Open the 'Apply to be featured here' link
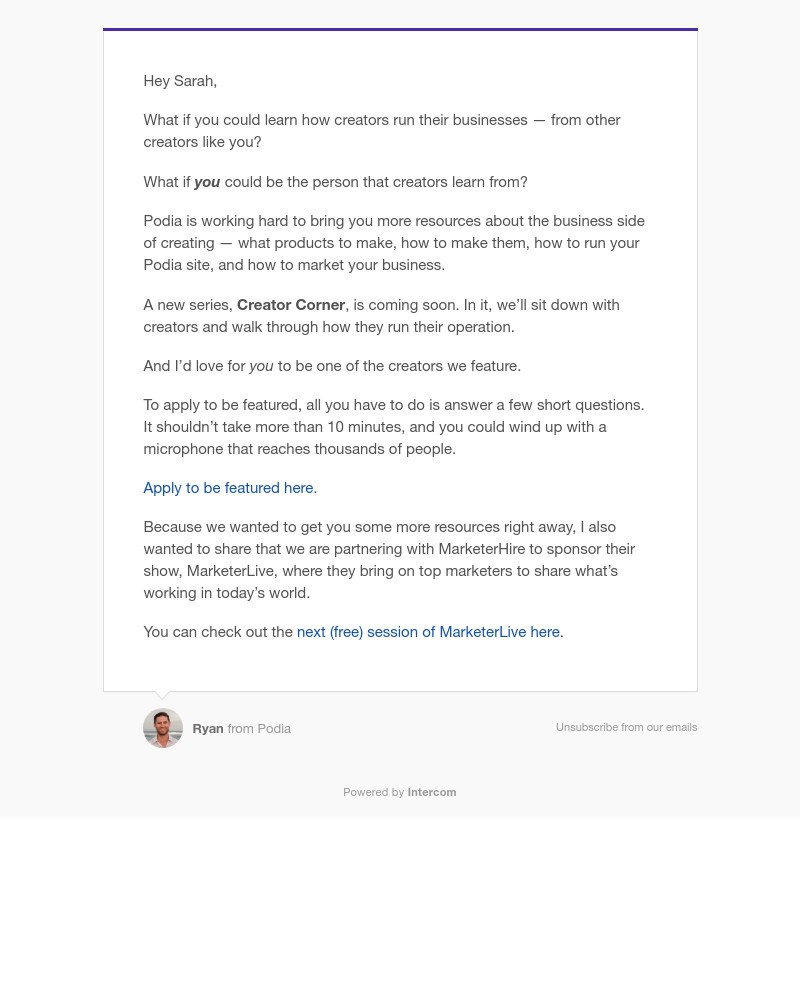The height and width of the screenshot is (1000, 800). (228, 488)
